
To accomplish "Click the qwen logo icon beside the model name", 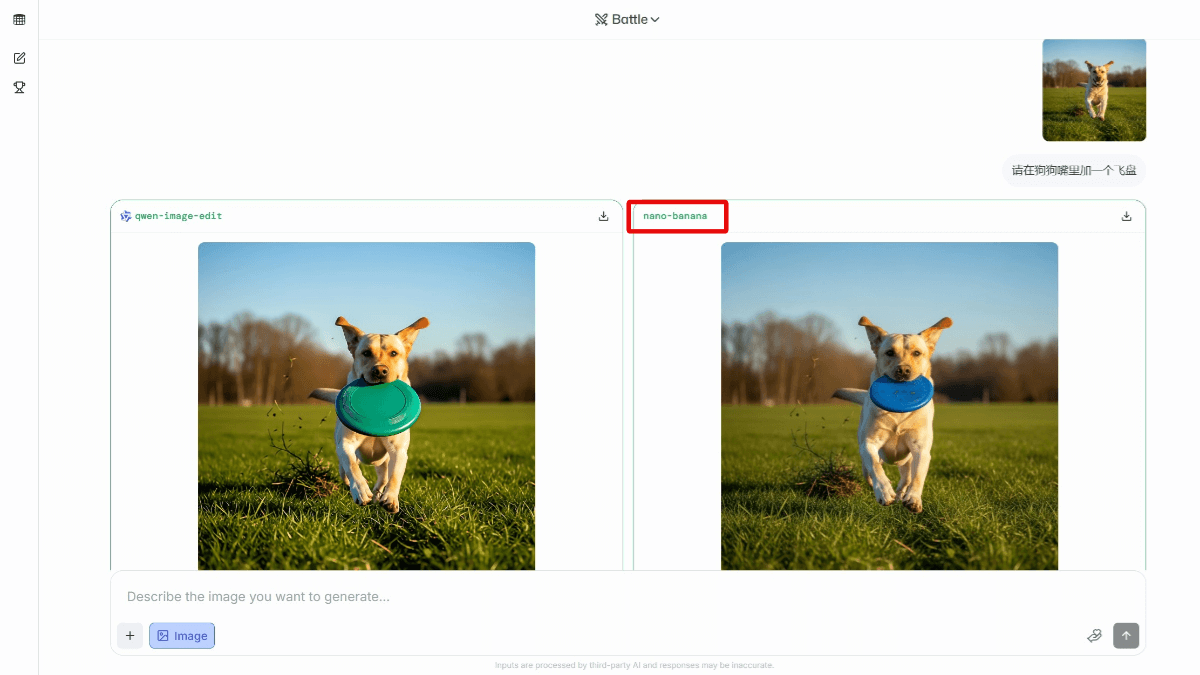I will 126,216.
